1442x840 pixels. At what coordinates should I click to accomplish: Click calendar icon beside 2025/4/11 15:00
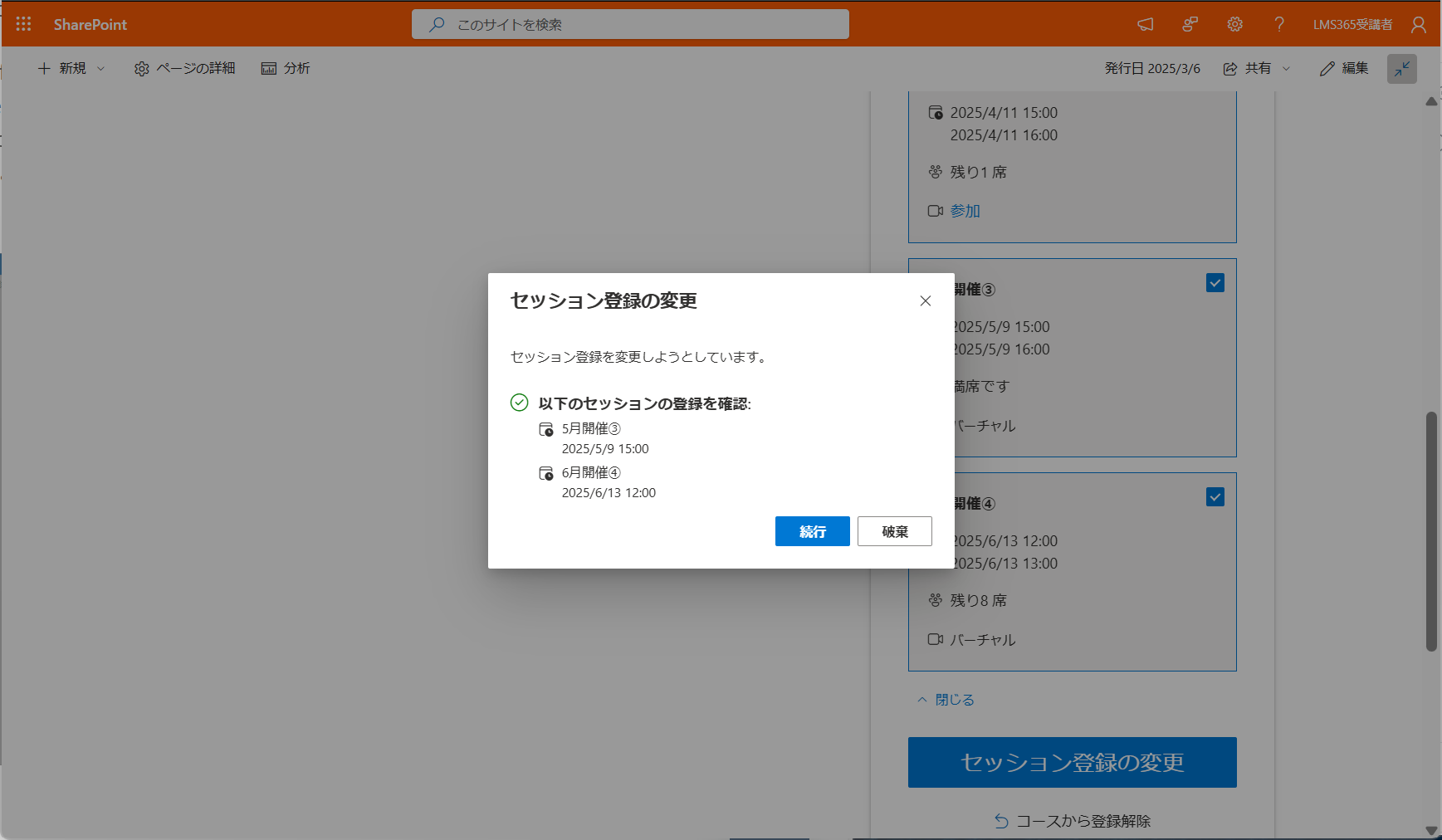tap(936, 112)
